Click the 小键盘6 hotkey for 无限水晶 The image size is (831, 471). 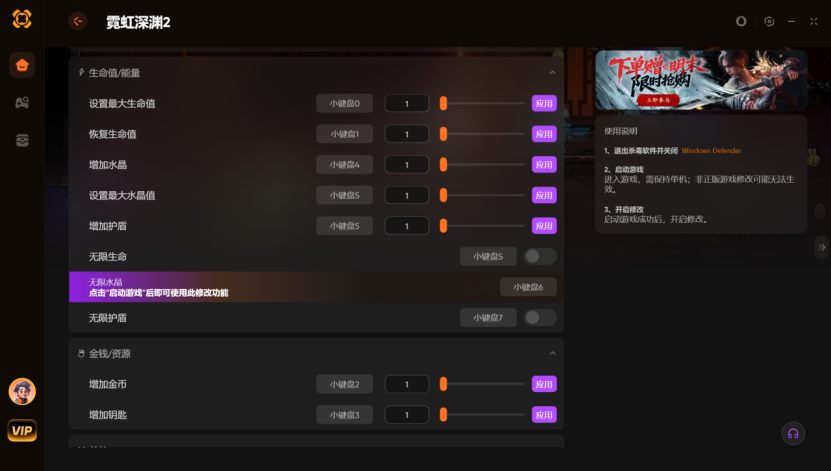point(528,287)
